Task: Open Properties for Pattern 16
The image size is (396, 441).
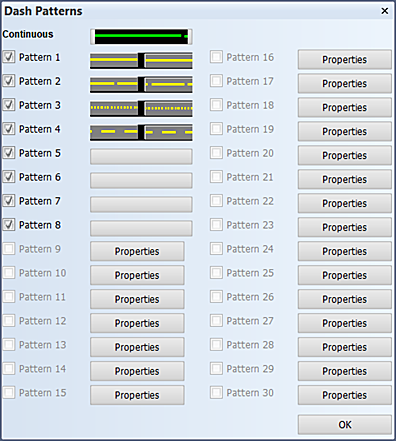Action: coord(345,60)
